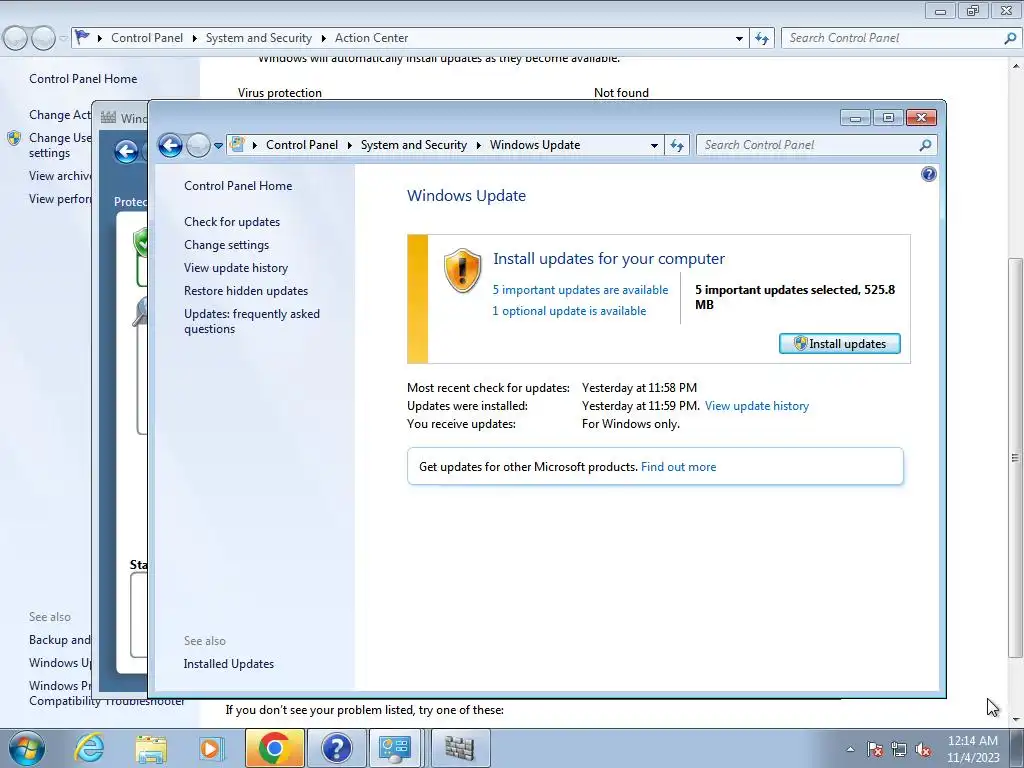1024x768 pixels.
Task: Switch to Control Panel taskbar icon
Action: (396, 748)
